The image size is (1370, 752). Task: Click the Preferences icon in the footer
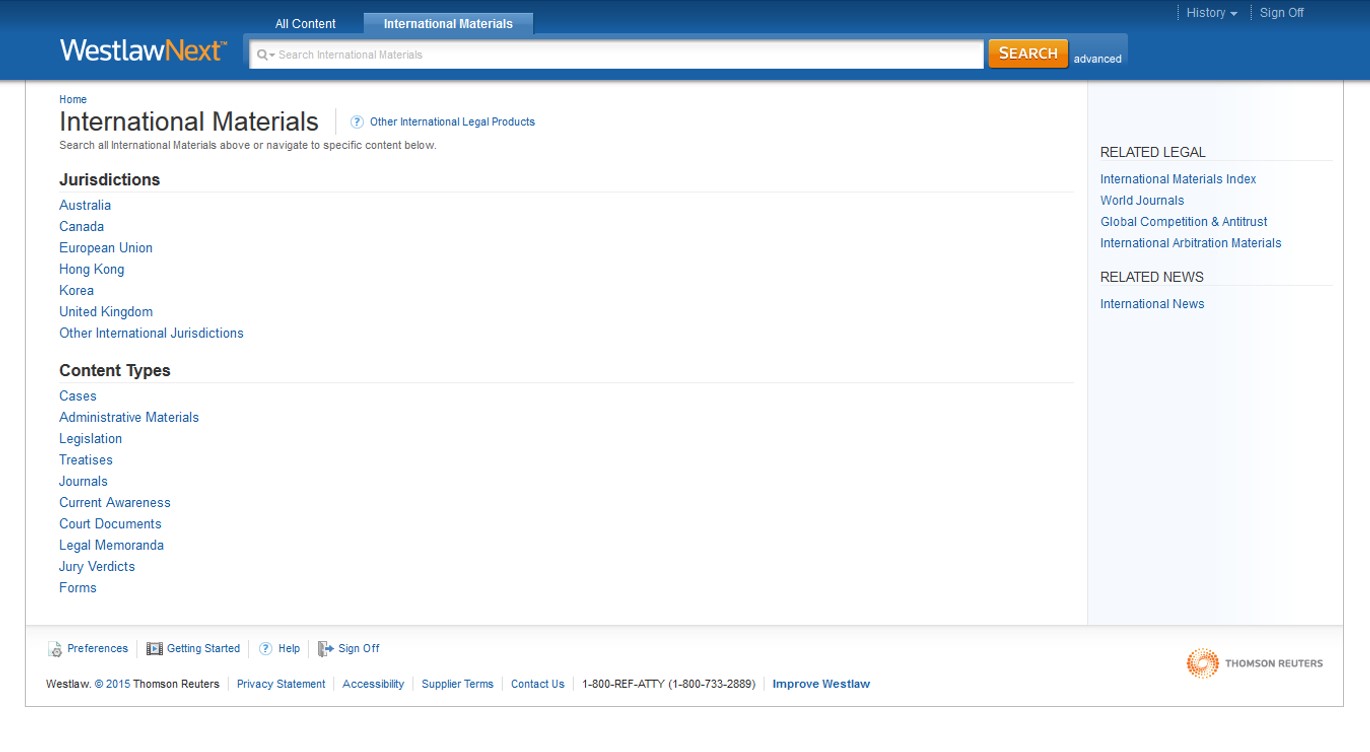55,649
